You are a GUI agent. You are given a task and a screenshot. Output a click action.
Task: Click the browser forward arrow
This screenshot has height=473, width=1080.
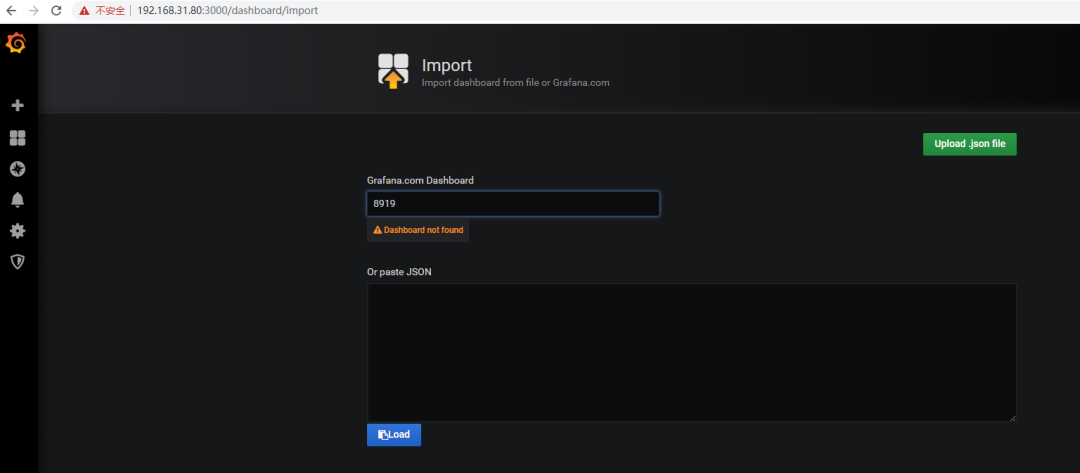pyautogui.click(x=34, y=11)
